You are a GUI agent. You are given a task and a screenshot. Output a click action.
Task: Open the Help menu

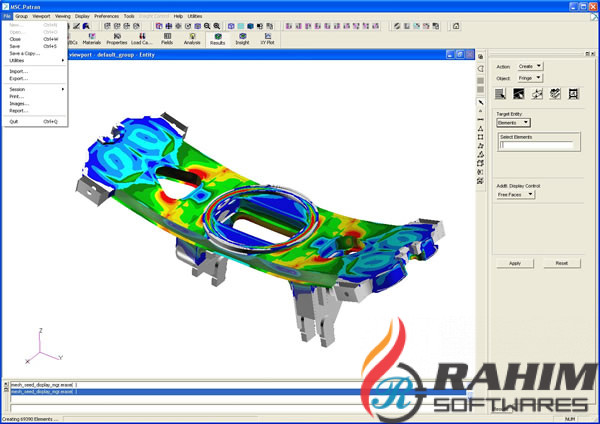[x=178, y=16]
